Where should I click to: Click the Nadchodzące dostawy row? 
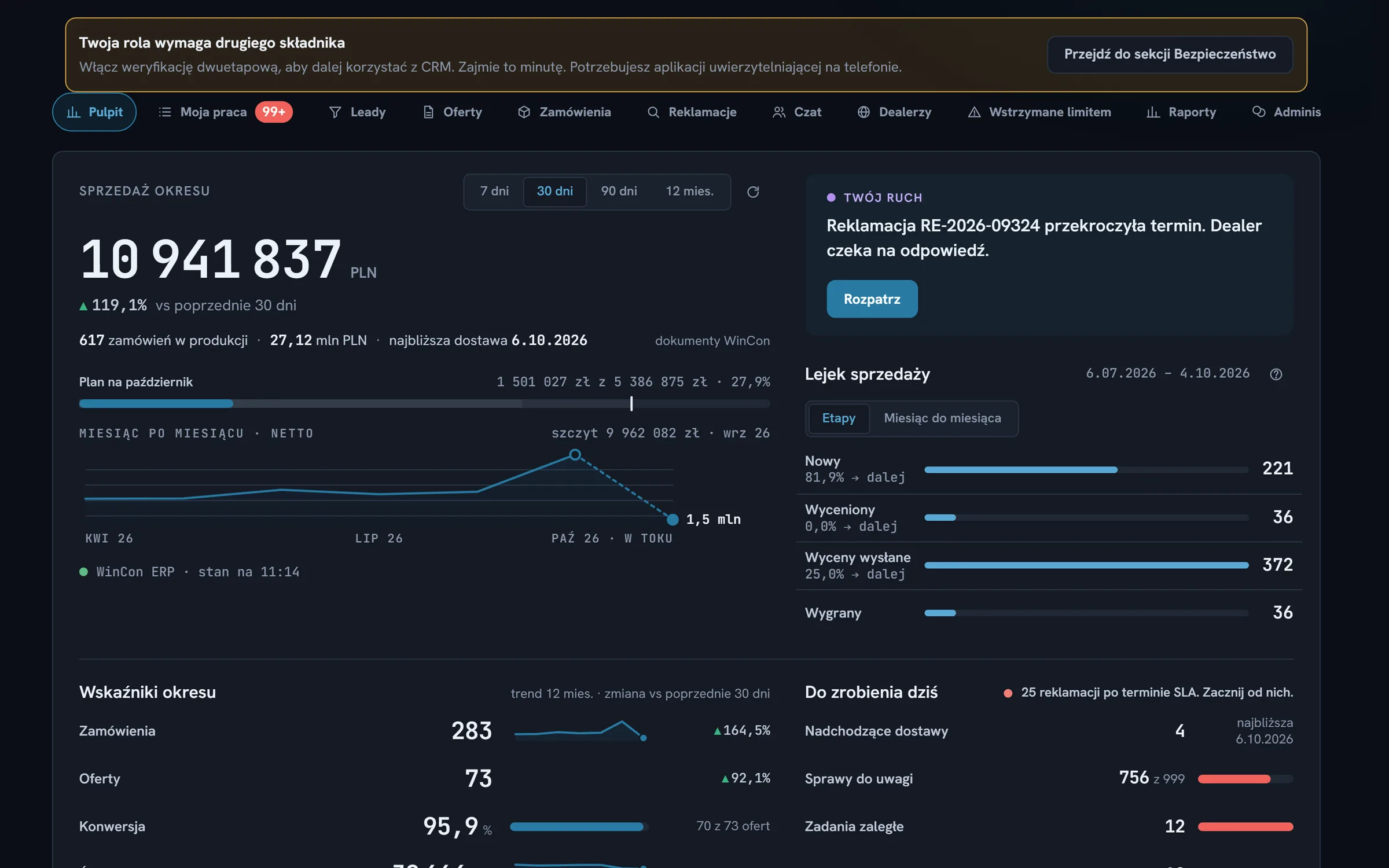coord(1049,731)
